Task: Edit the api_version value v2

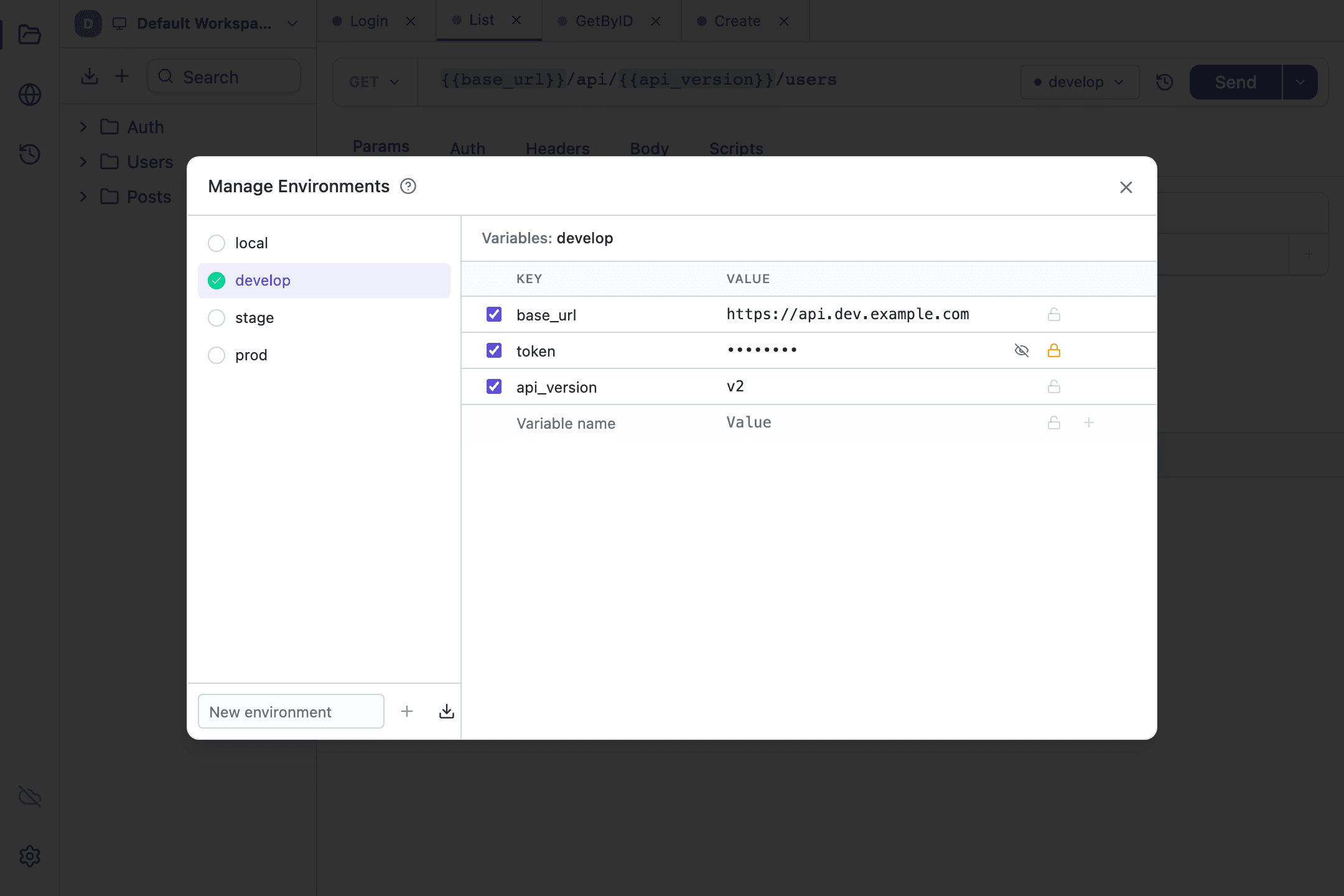Action: 735,386
